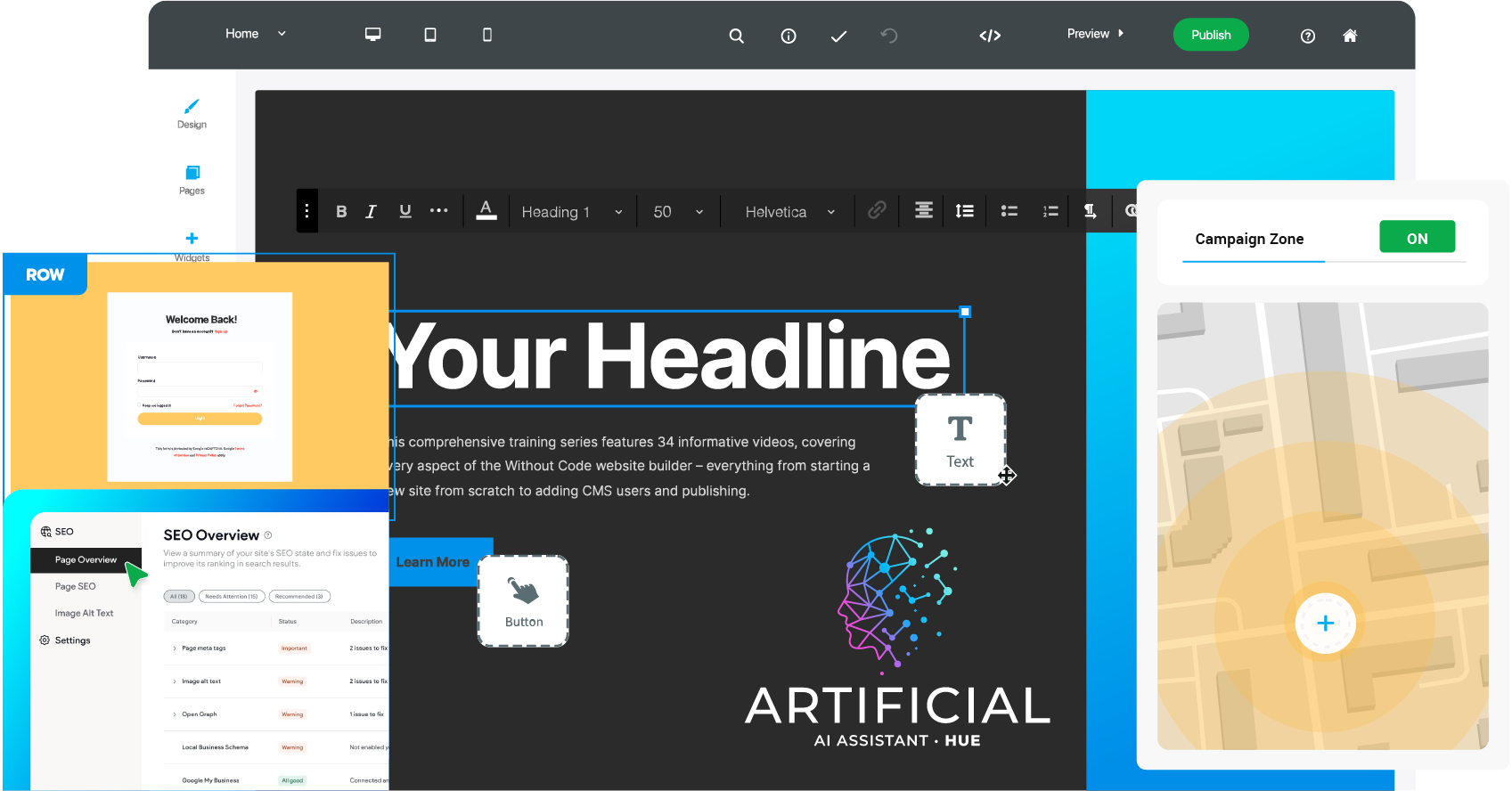Click the Forgot Password link
Viewport: 1512px width, 791px height.
[x=248, y=405]
